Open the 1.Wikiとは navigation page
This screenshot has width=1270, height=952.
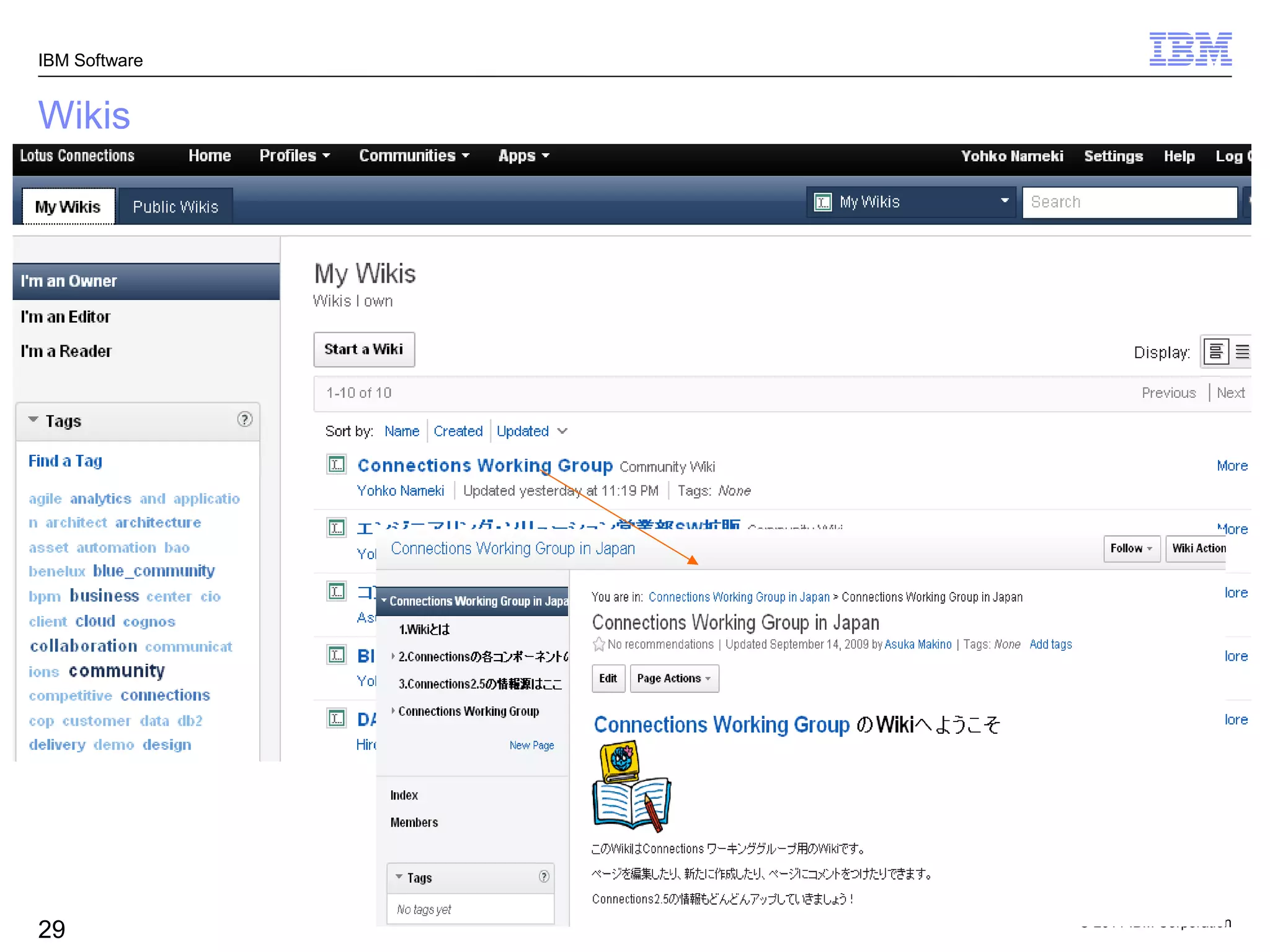424,629
